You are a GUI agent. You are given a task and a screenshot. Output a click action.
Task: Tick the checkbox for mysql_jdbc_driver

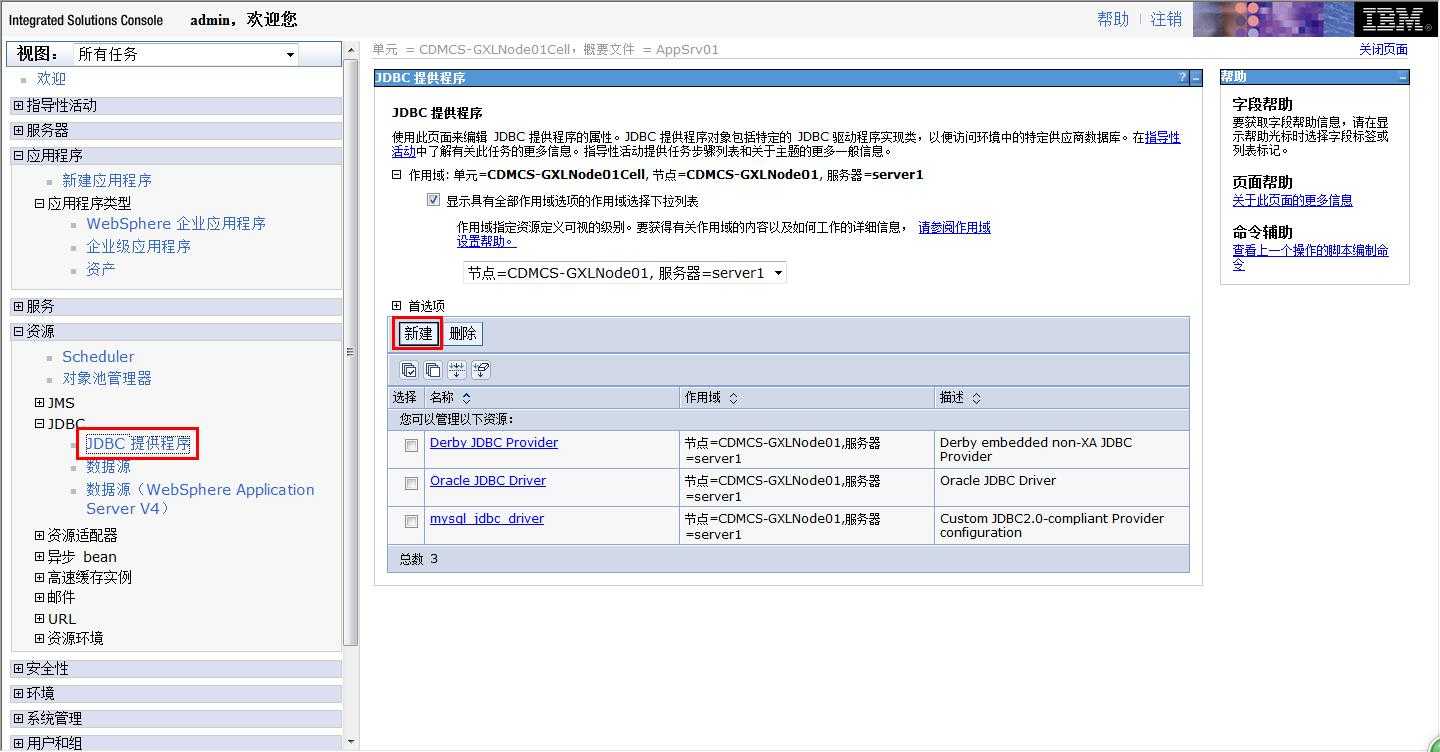[x=411, y=522]
